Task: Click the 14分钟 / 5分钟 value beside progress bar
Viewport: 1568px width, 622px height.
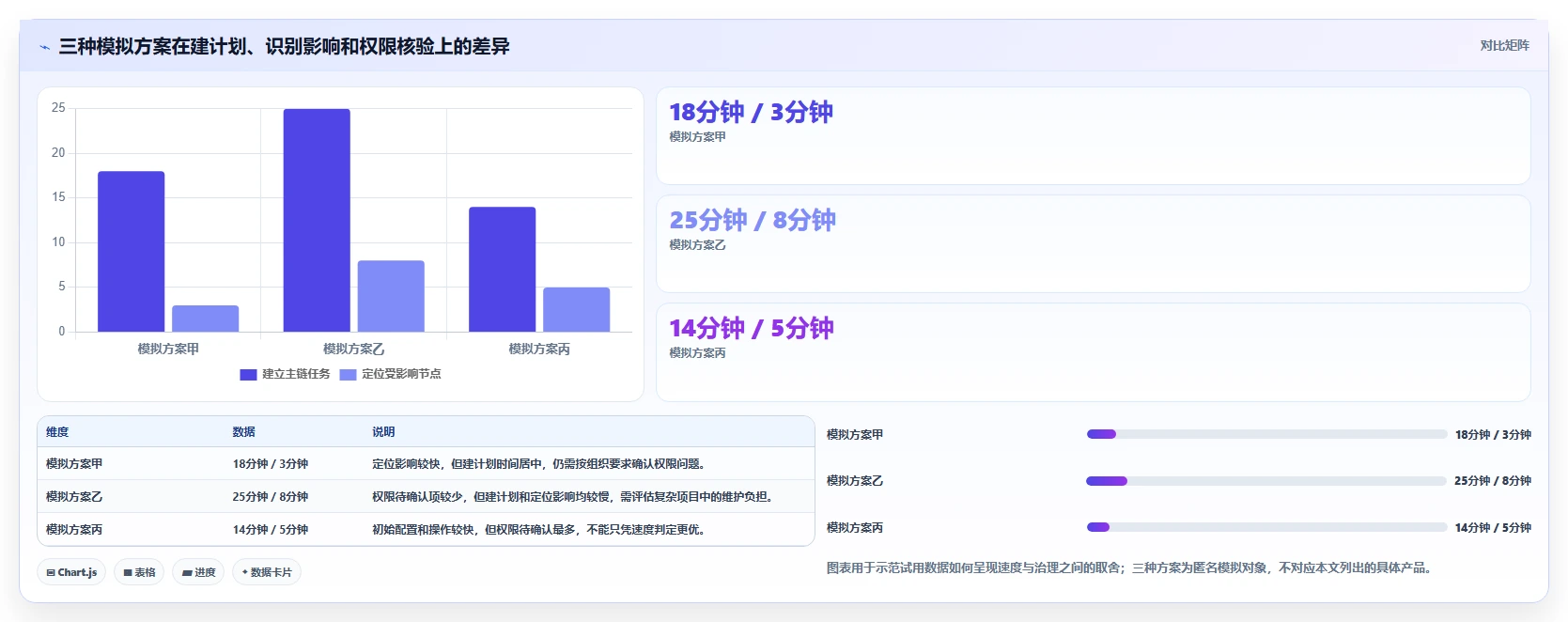Action: point(1493,528)
